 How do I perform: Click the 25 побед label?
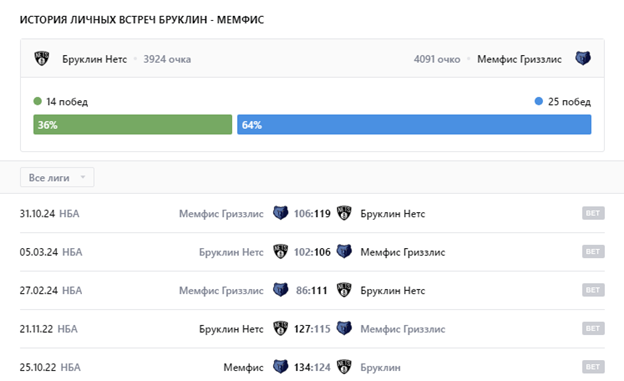[569, 102]
